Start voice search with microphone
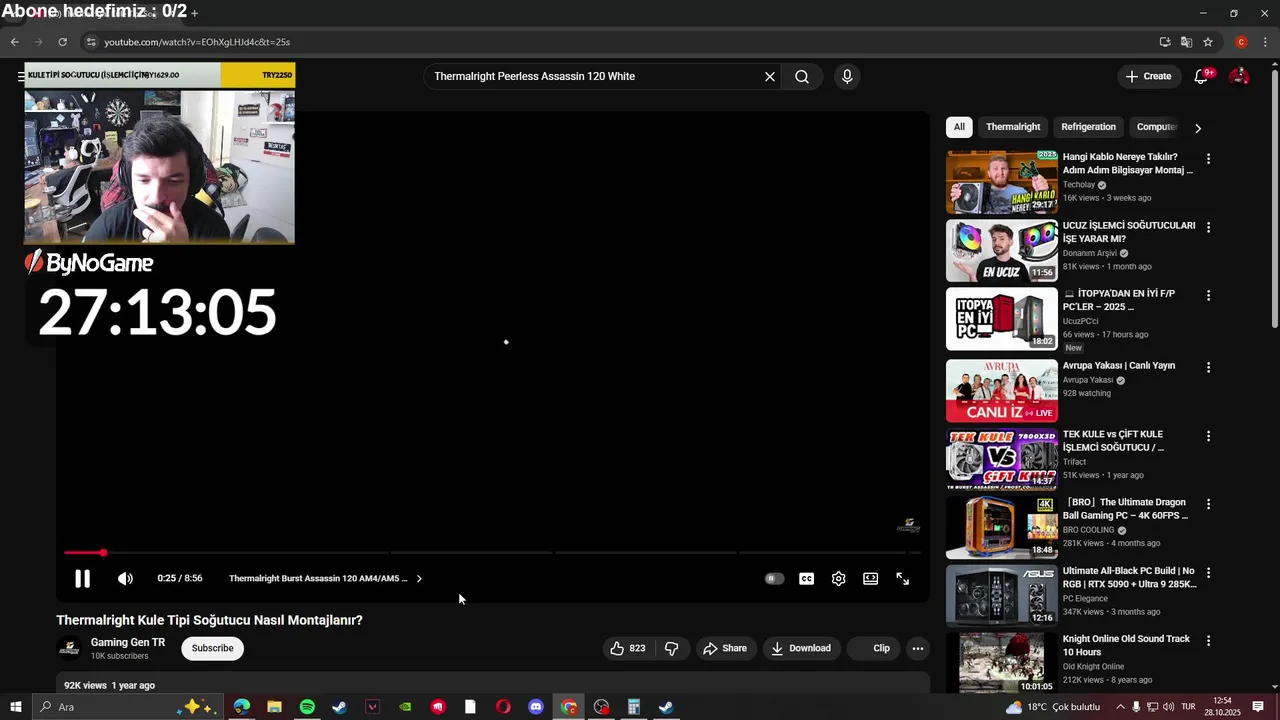Screen dimensions: 1280x720 [x=847, y=76]
